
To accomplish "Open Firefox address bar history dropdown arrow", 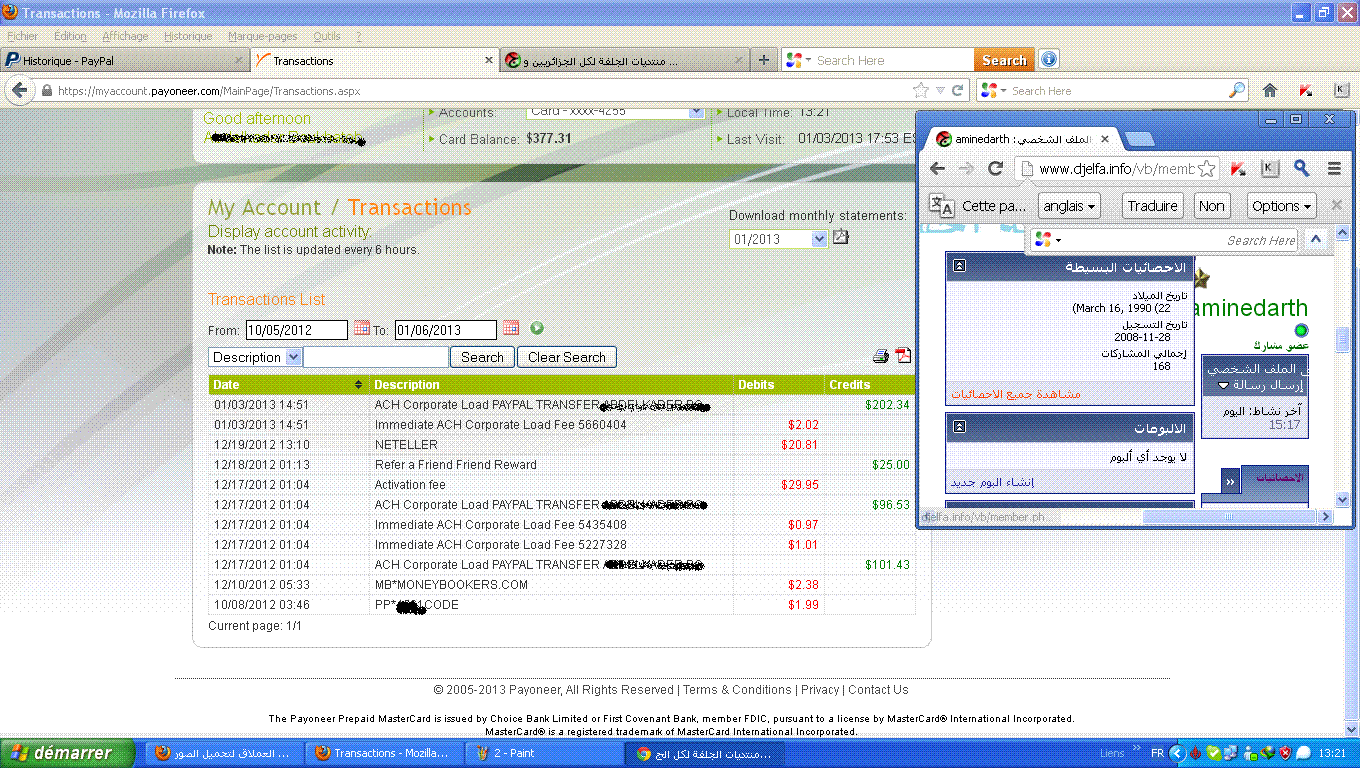I will coord(939,90).
